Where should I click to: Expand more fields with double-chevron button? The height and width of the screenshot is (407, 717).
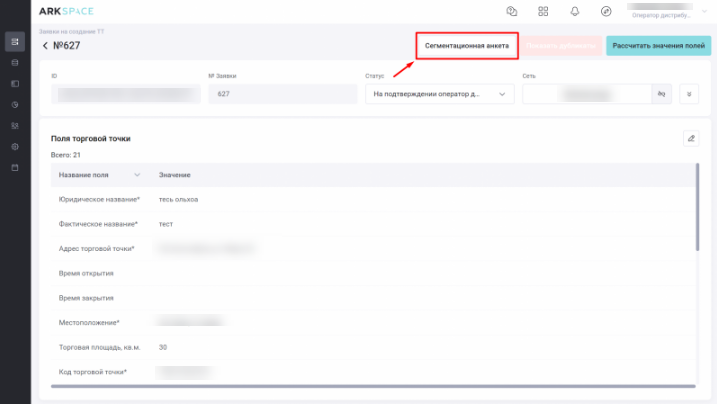[x=689, y=93]
